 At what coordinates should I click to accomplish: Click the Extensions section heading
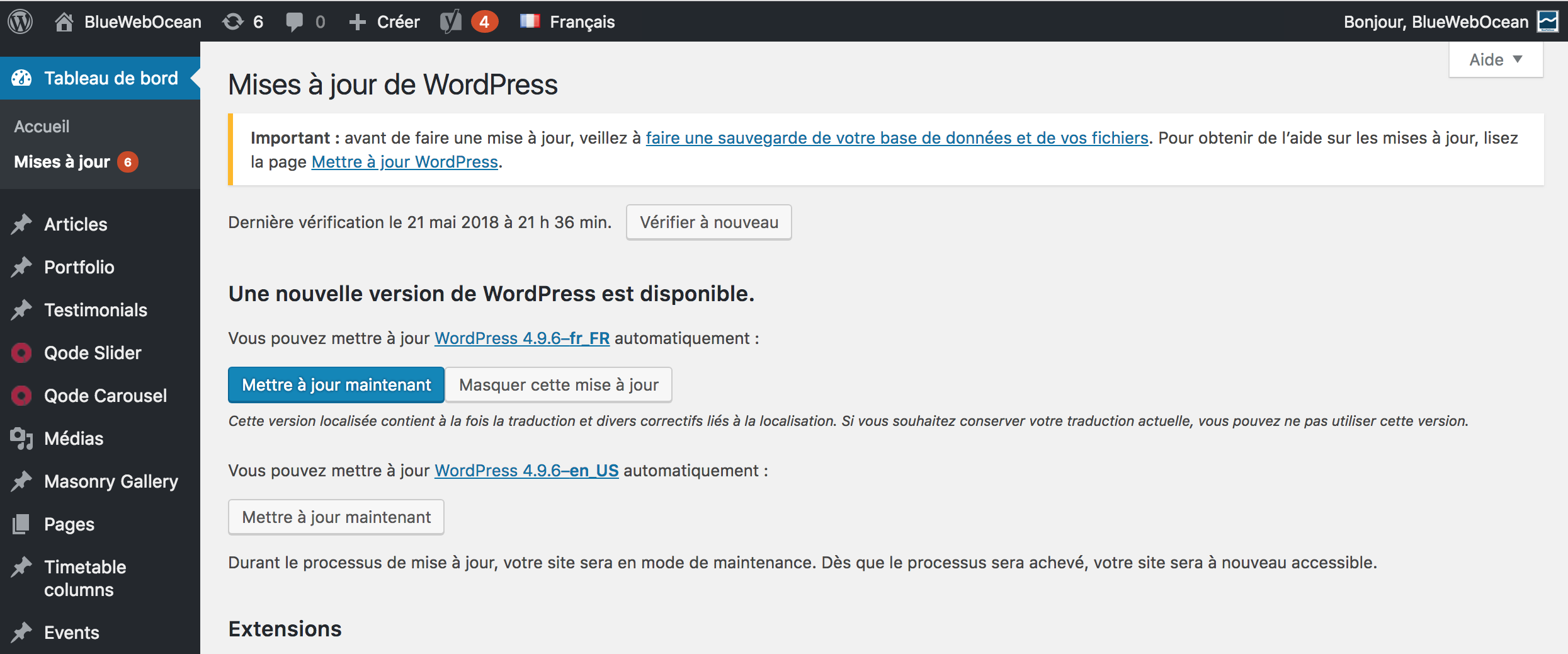[x=285, y=629]
